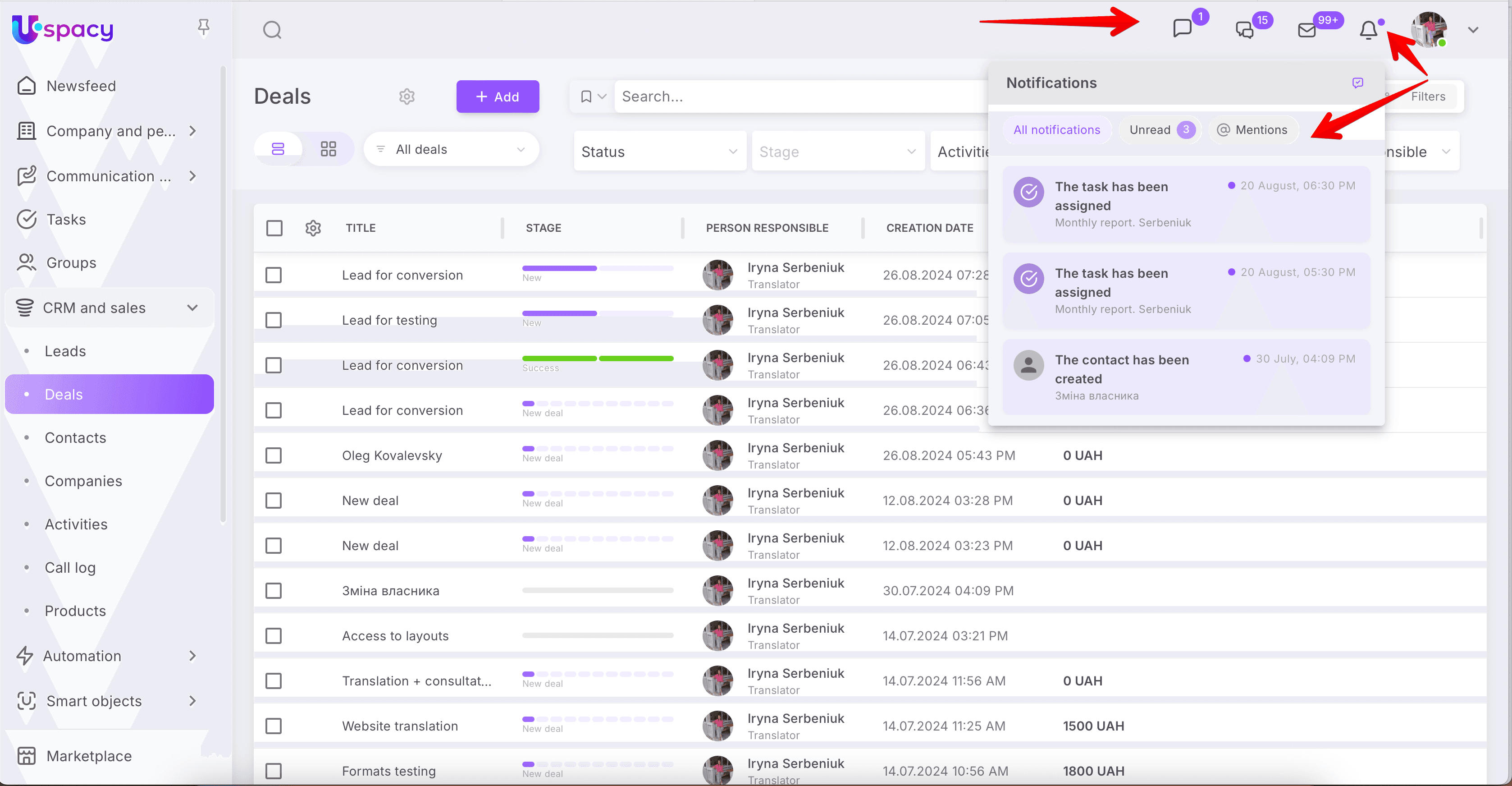The height and width of the screenshot is (786, 1512).
Task: Click the global search magnifier icon
Action: 272,29
